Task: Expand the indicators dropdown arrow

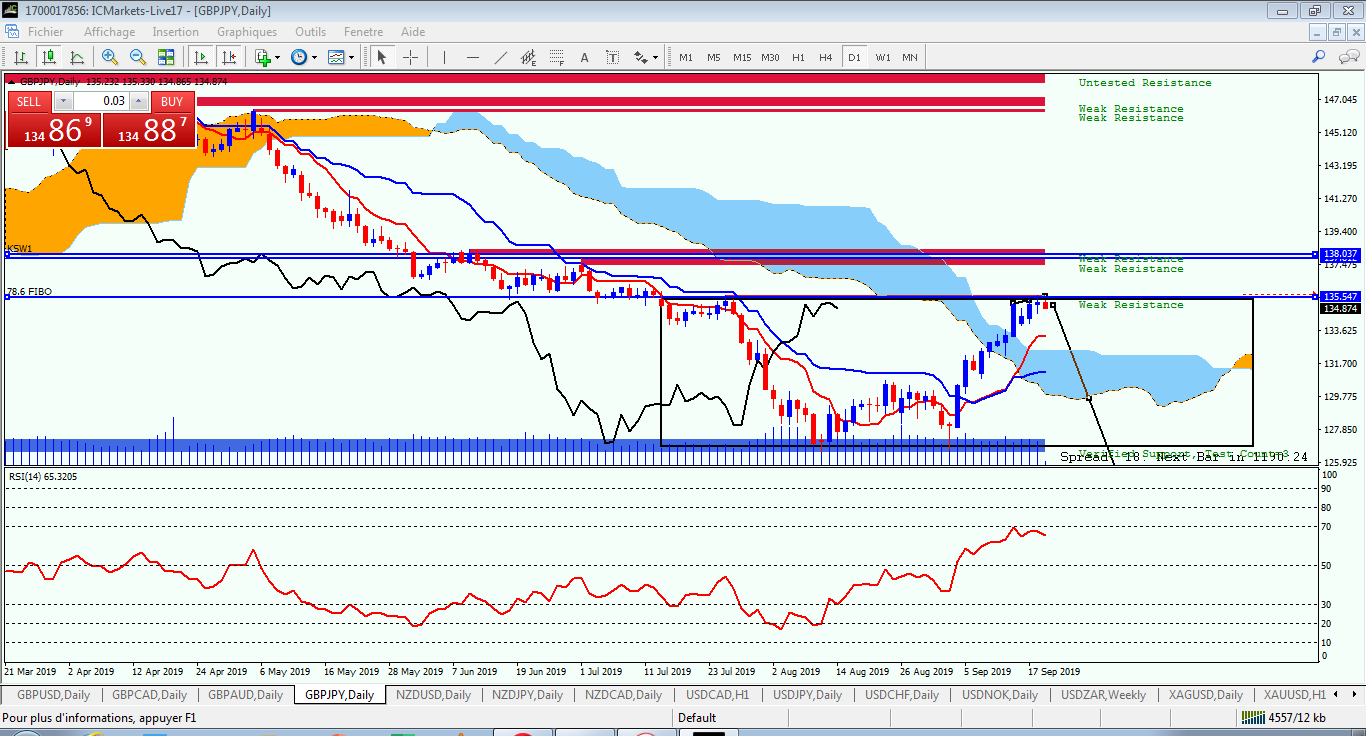Action: (x=277, y=57)
